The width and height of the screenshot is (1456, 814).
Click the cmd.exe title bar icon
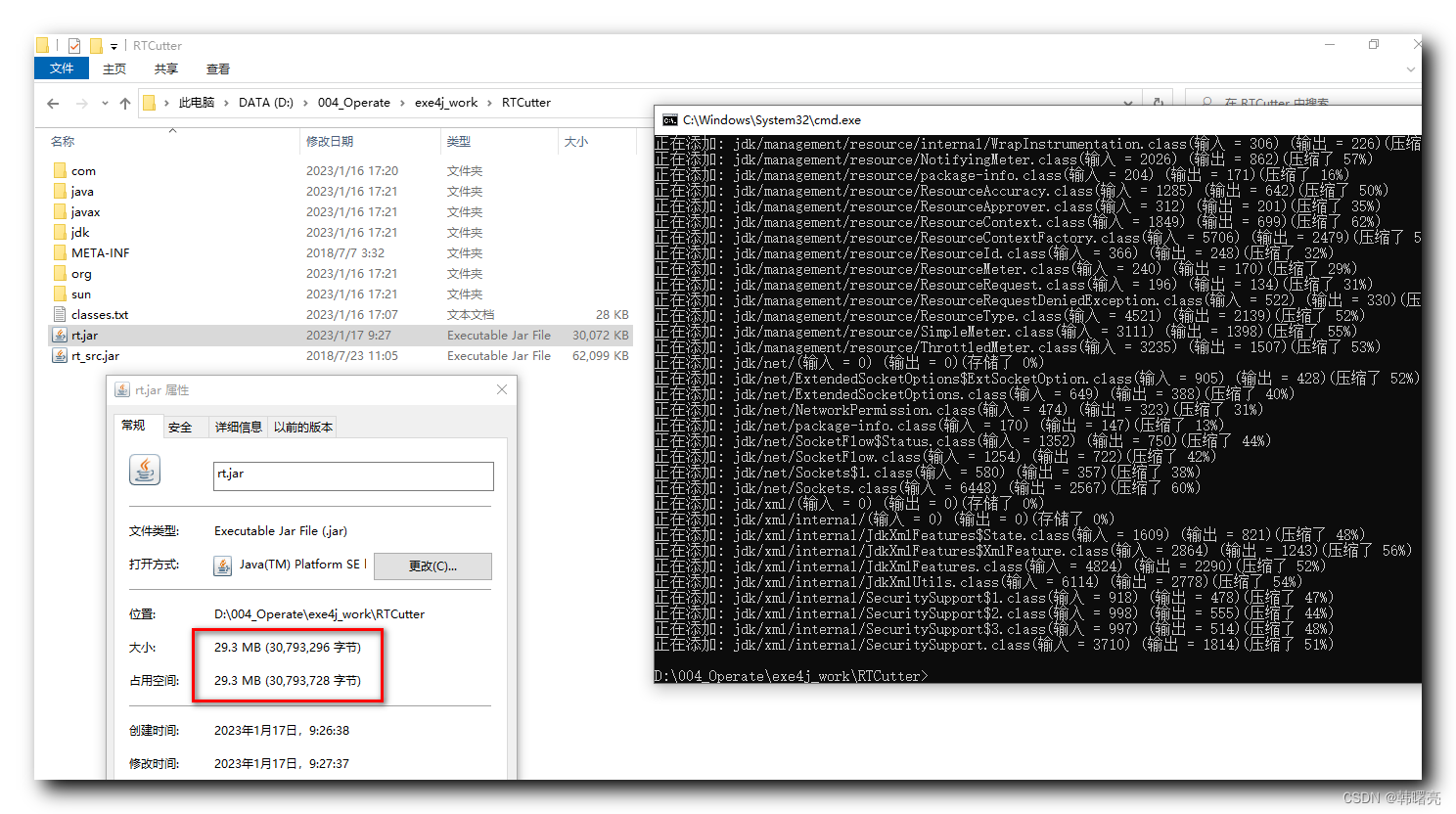669,120
